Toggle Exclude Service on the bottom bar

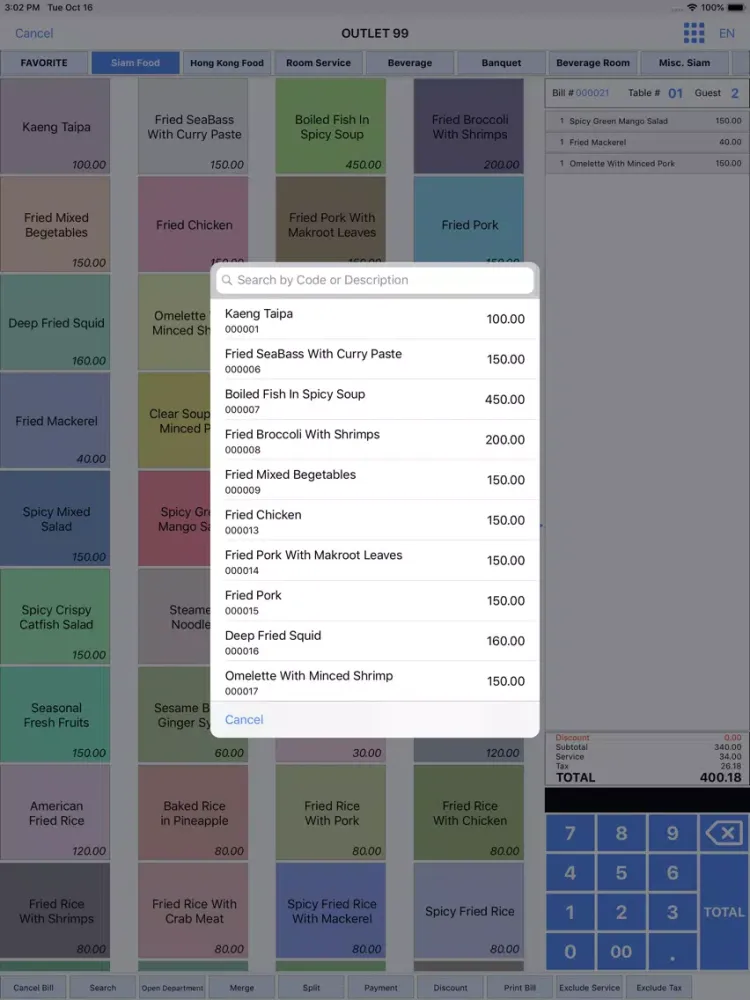pos(590,988)
